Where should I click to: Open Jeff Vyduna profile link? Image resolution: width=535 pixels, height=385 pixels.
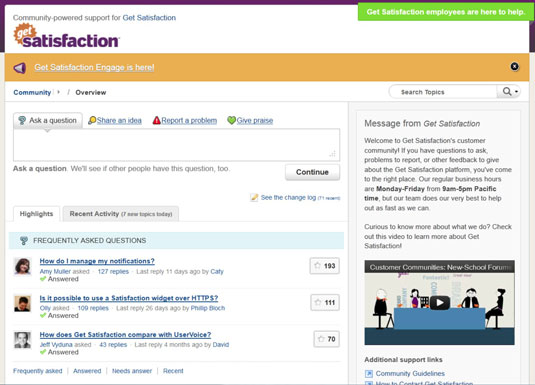click(x=56, y=345)
